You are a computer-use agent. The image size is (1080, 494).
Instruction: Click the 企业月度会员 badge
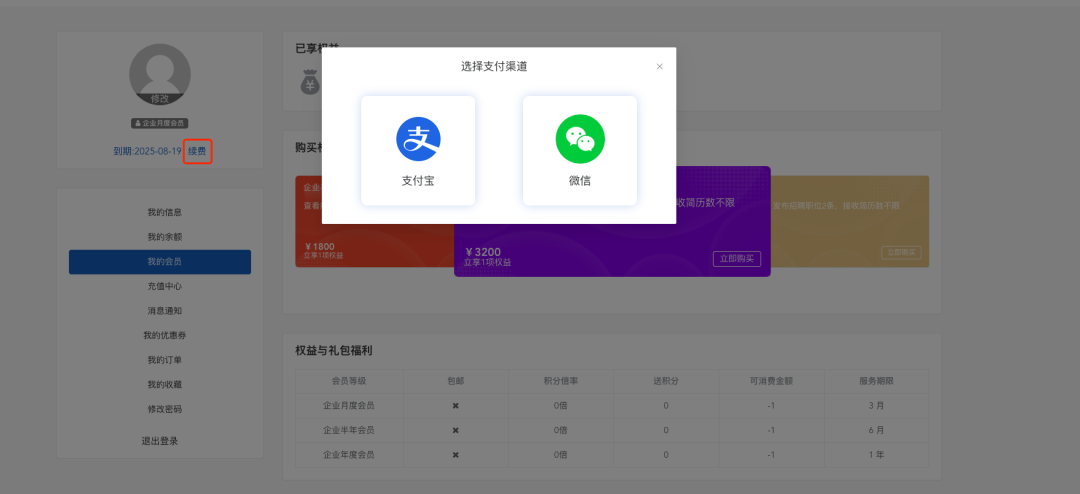160,123
